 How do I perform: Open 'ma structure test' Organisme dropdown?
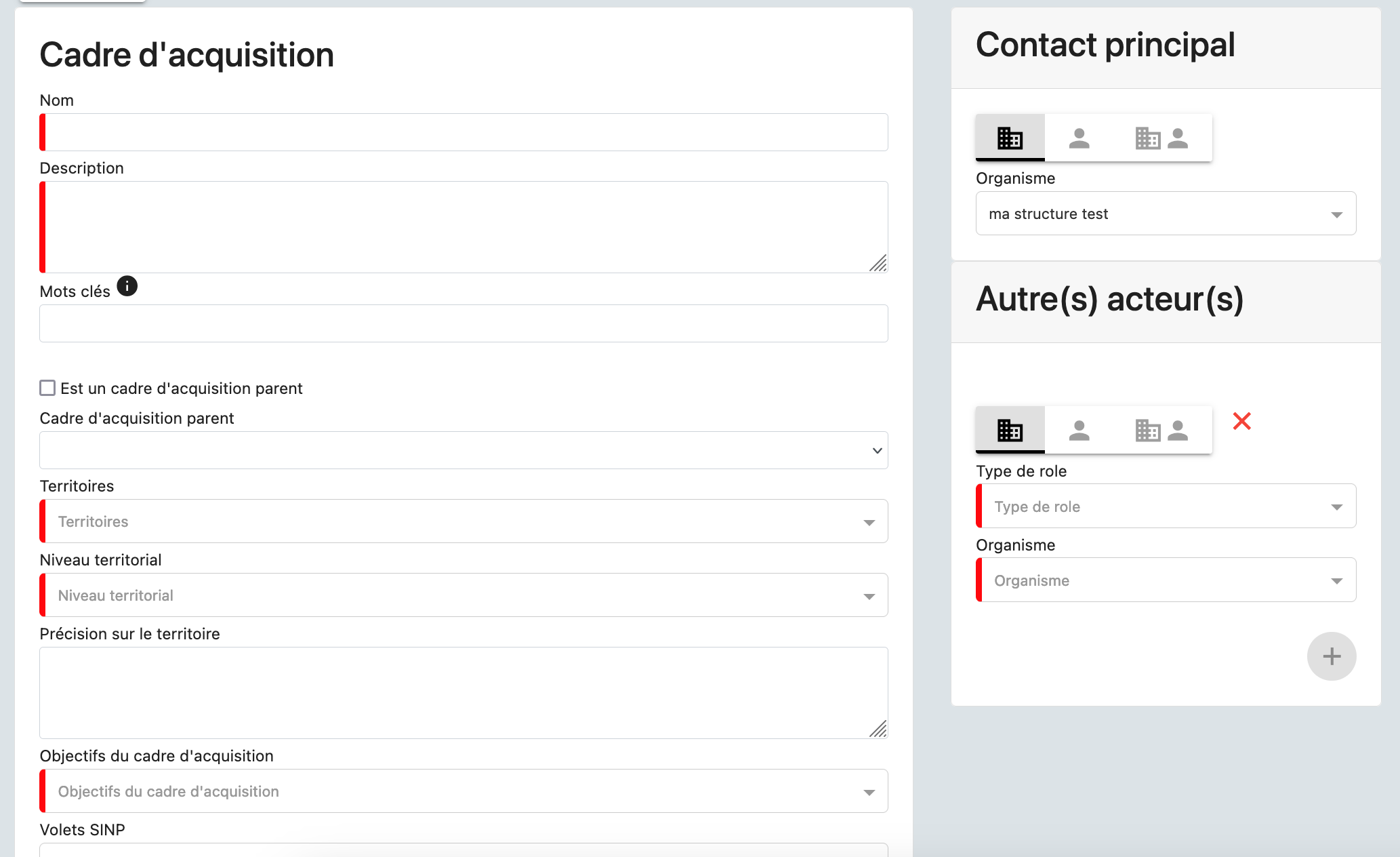point(1166,214)
